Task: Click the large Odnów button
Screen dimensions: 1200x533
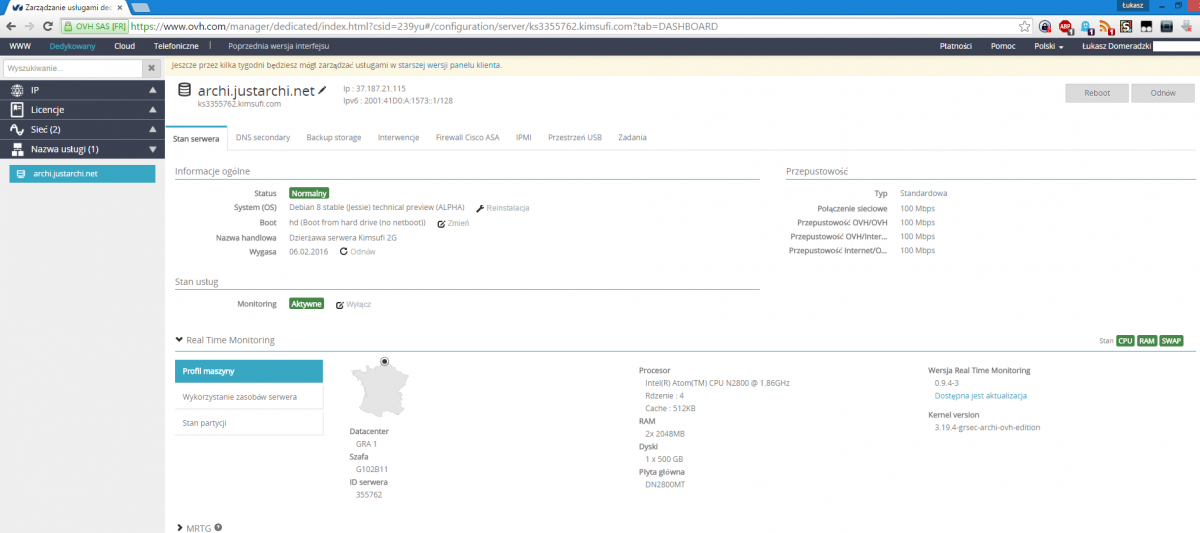Action: pos(1163,93)
